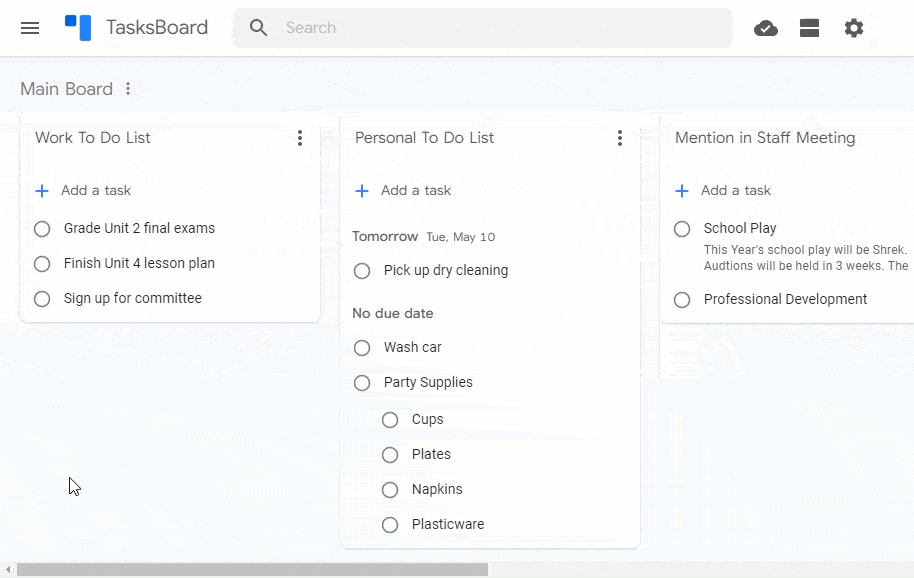Click the TasksBoard logo icon
Viewport: 914px width, 578px height.
coord(78,28)
